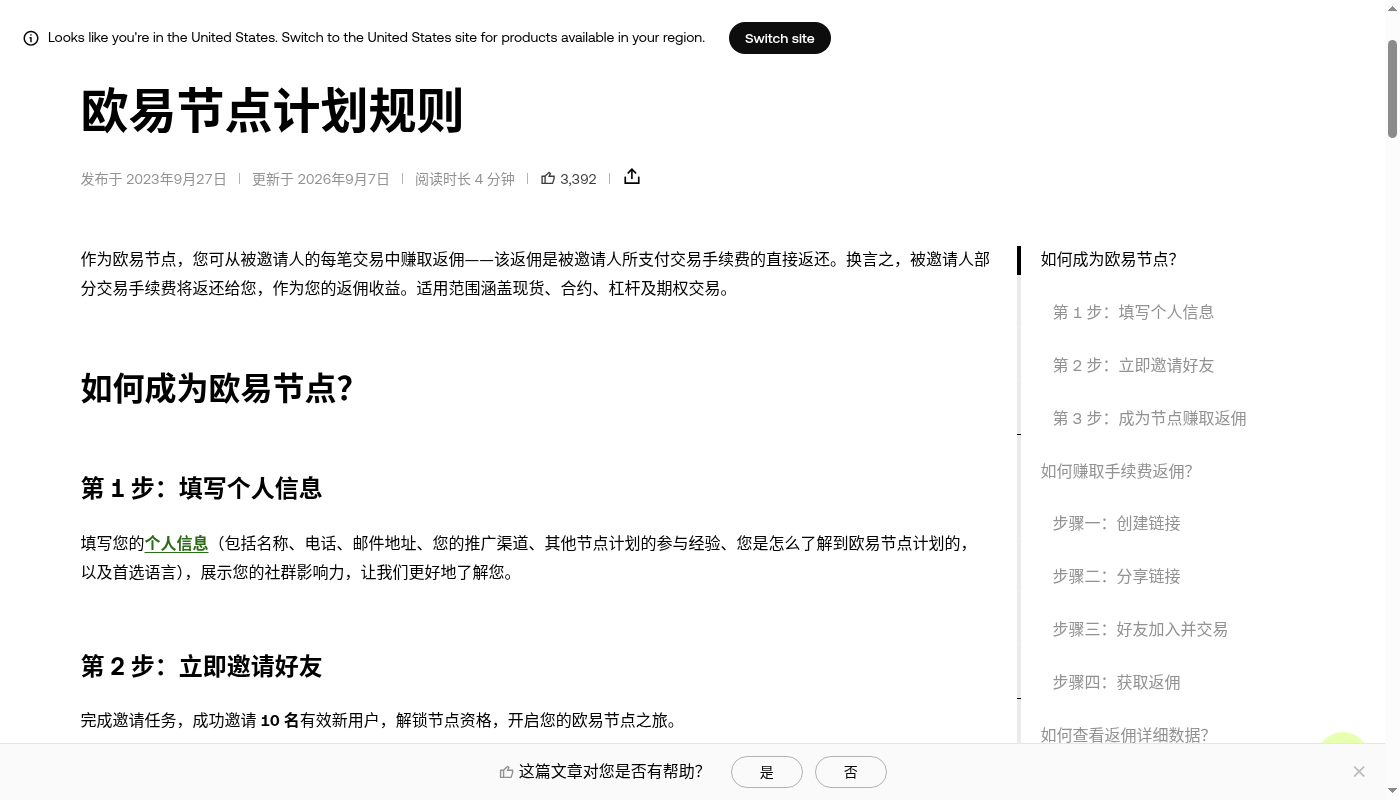Click the vertical page scrollbar thumb
This screenshot has height=800, width=1400.
[x=1392, y=89]
